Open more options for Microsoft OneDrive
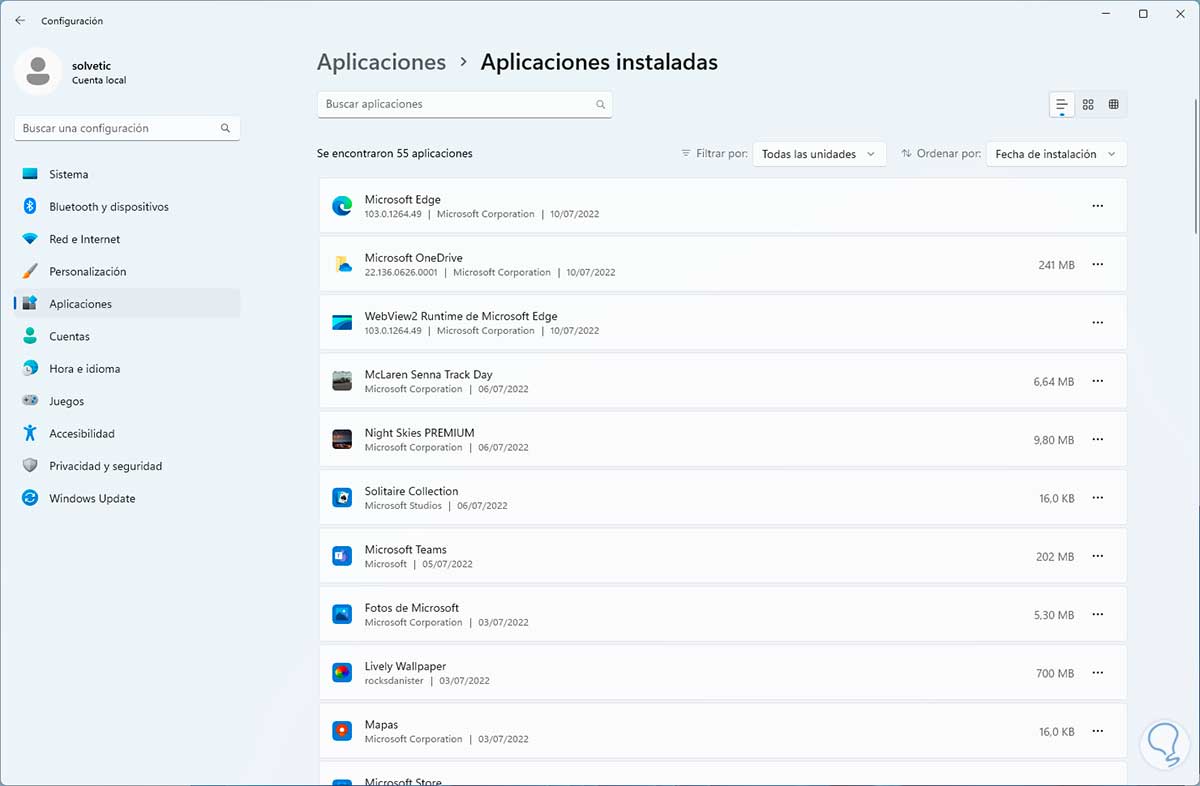 1097,265
